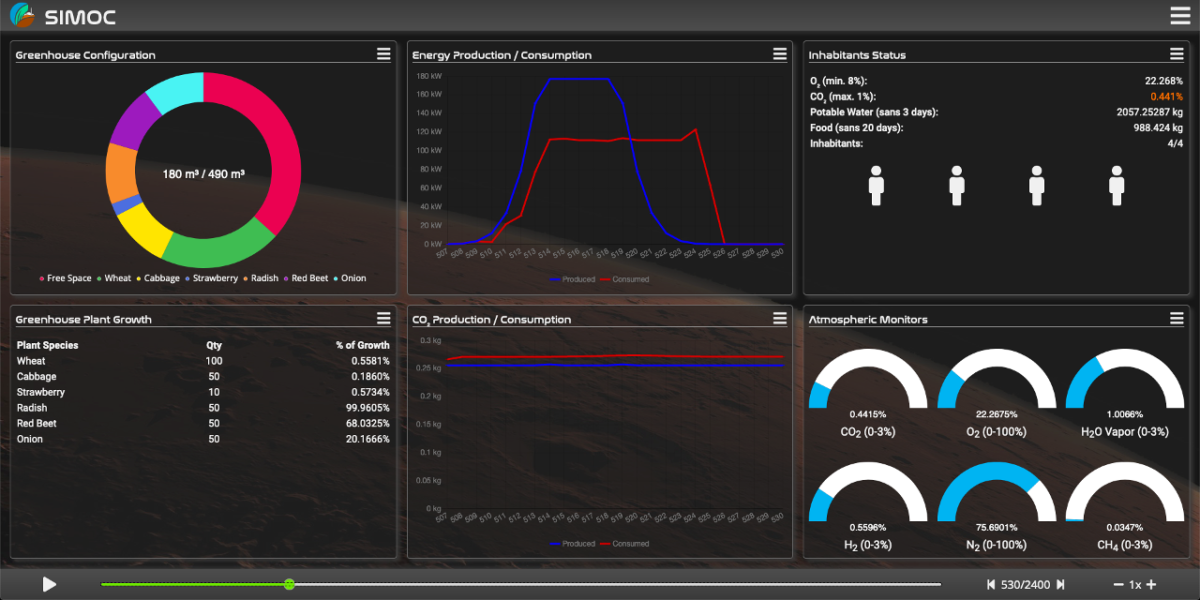This screenshot has width=1200, height=600.
Task: Open Greenhouse Plant Growth panel menu
Action: click(x=383, y=318)
